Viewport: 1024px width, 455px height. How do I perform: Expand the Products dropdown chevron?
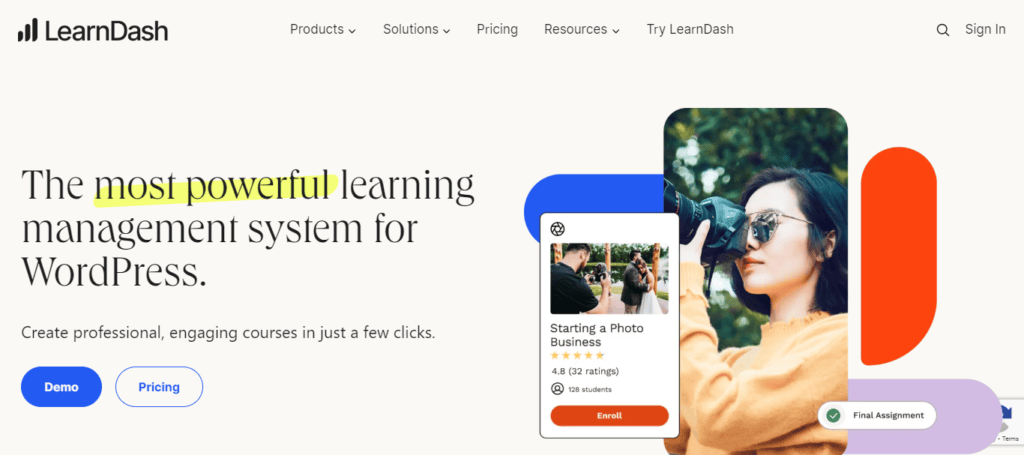click(352, 31)
